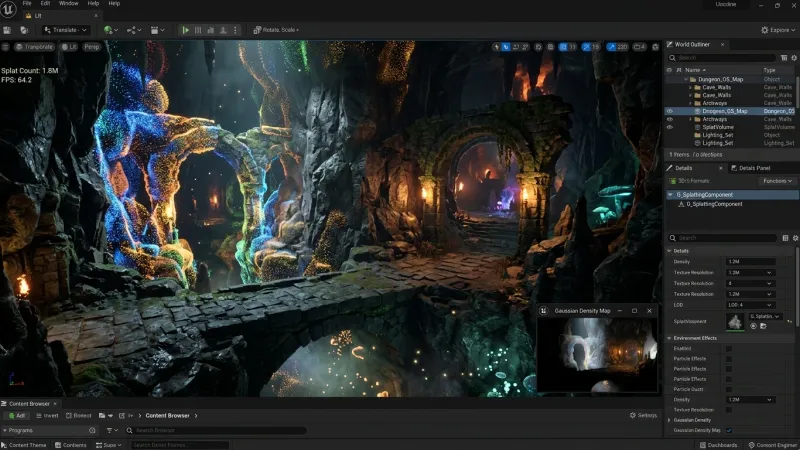Collapse the Dungeon_GS_Map folder in the outliner

coord(686,80)
